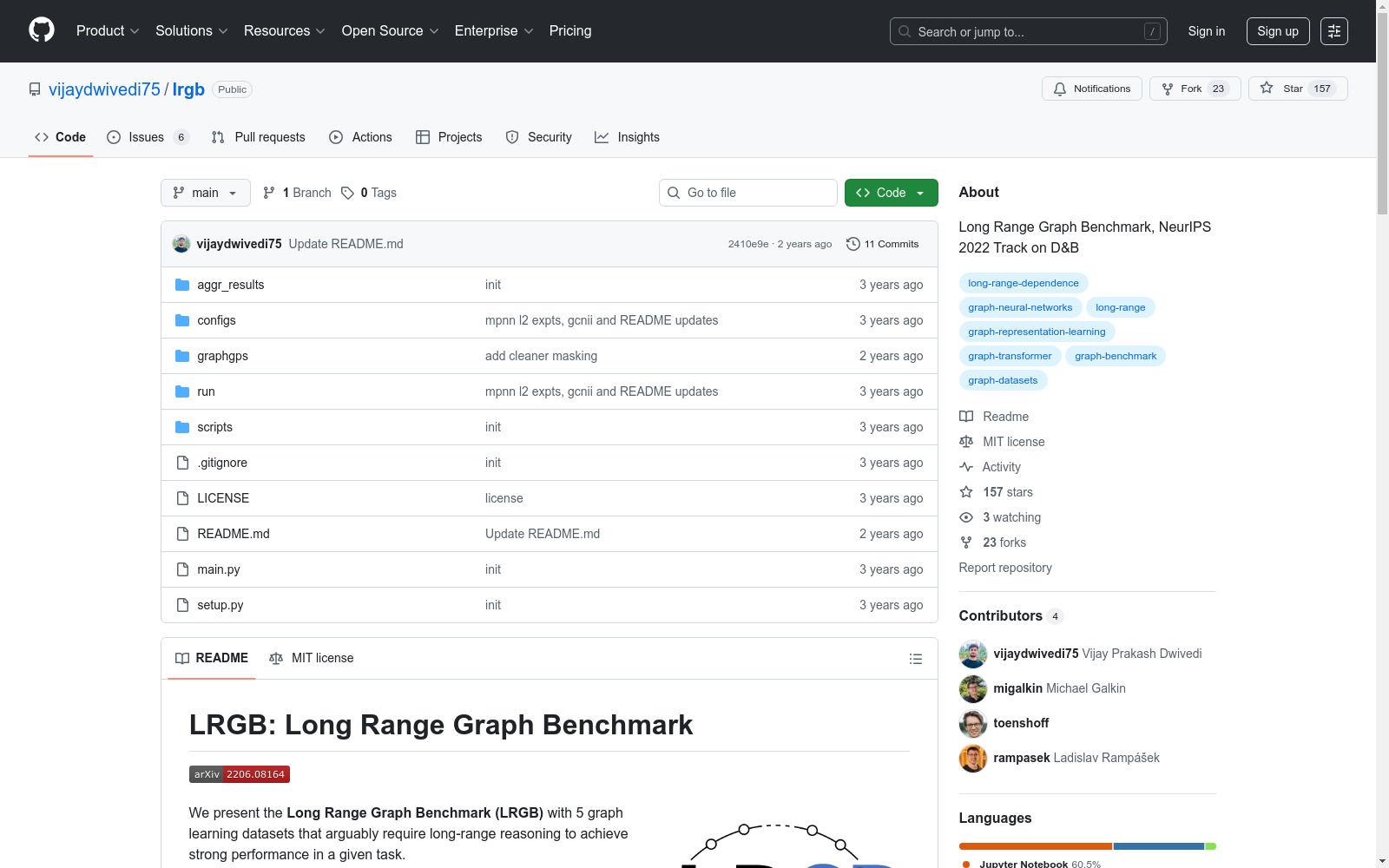
Task: Click the pulse icon beside Activity
Action: 966,467
